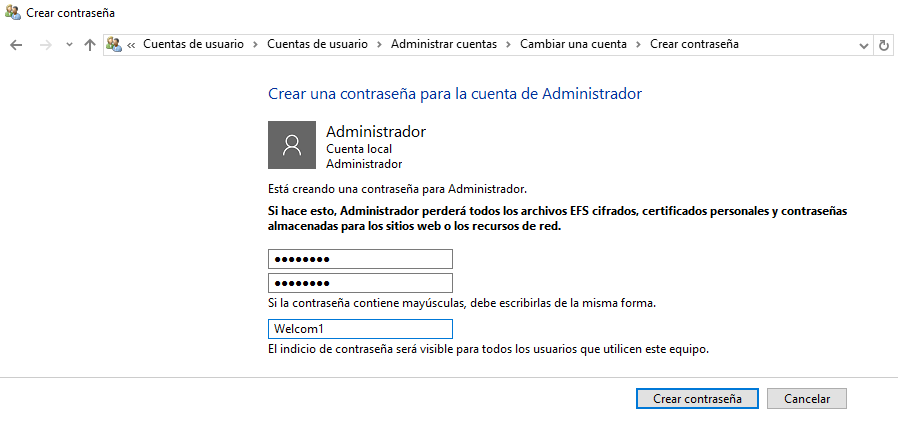Viewport: 898px width, 432px height.
Task: Expand the double-chevron hidden breadcrumb locations
Action: (x=131, y=45)
